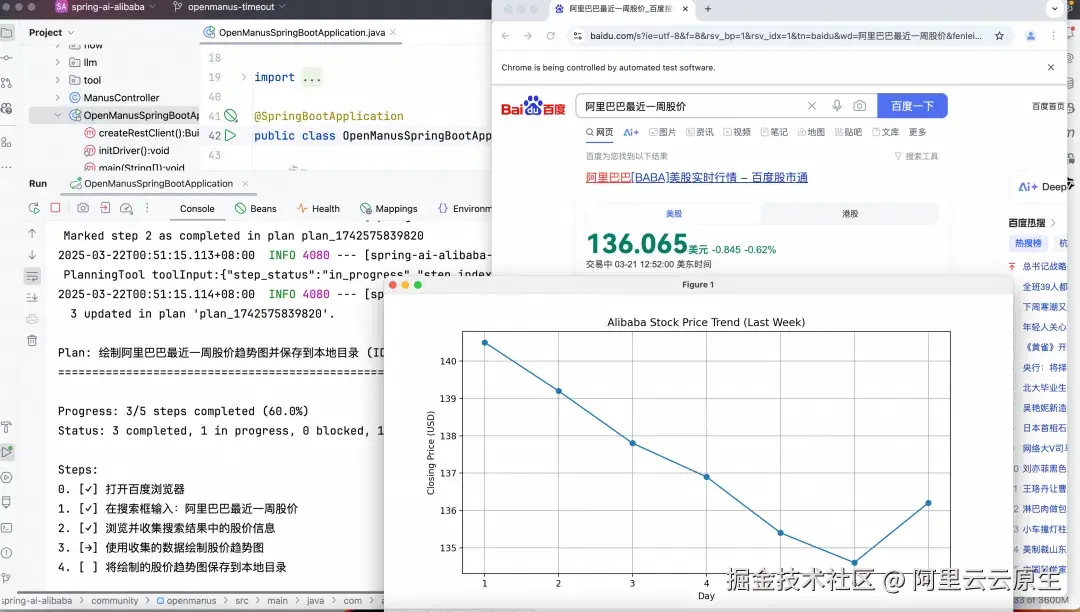Expand folded import block on line 19
This screenshot has height=612, width=1080.
[243, 77]
